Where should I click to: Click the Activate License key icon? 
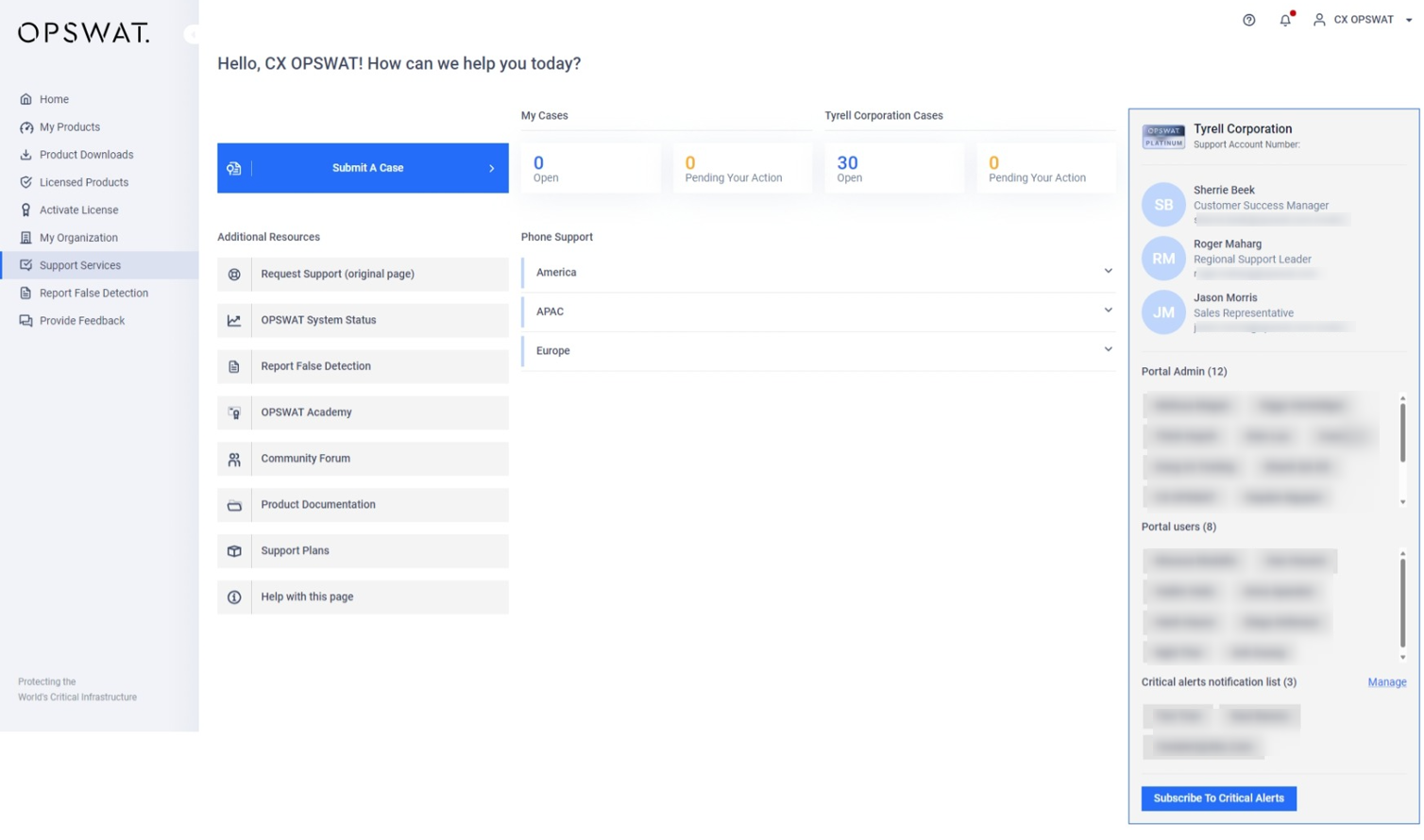[x=25, y=210]
